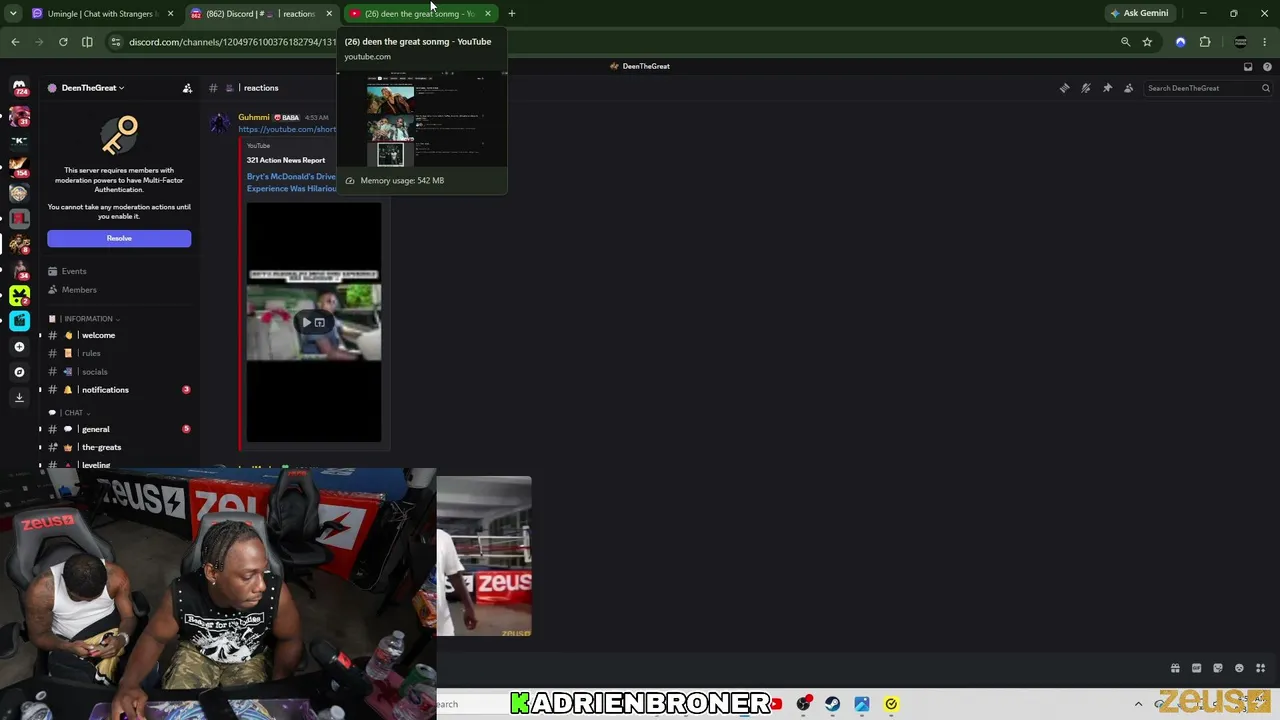The height and width of the screenshot is (720, 1280).
Task: Click the Ask Gemini button
Action: tap(1138, 13)
